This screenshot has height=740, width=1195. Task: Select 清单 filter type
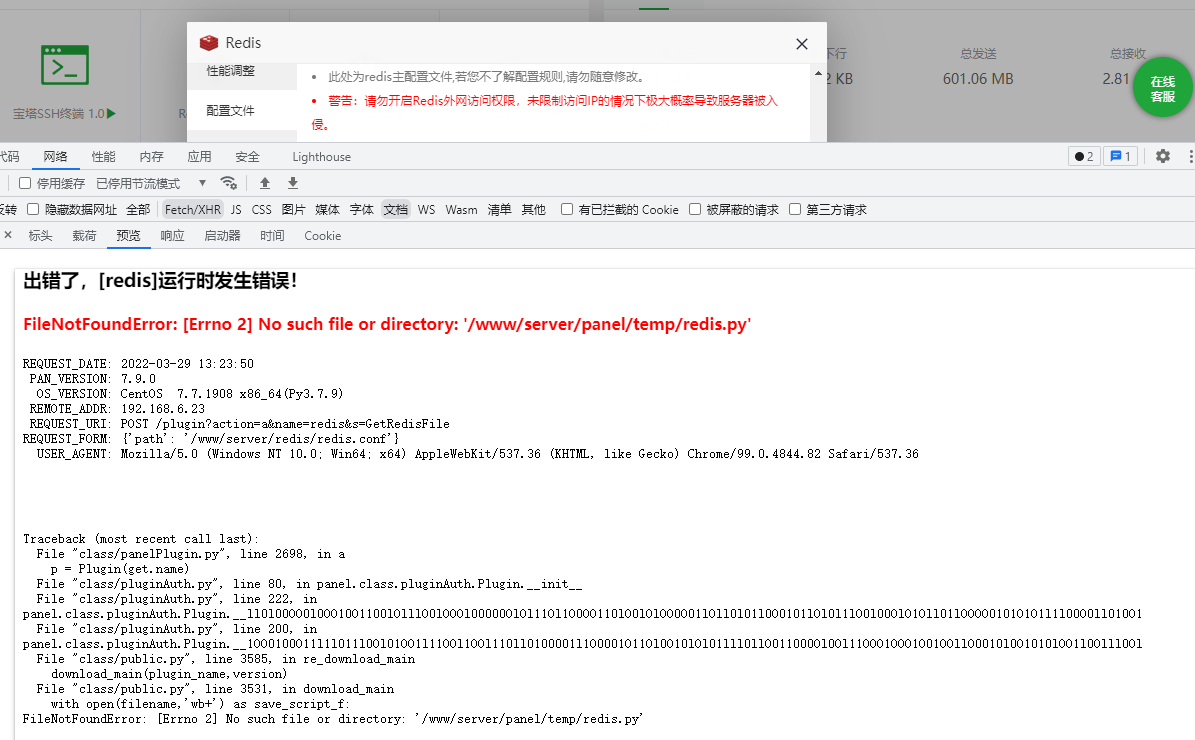point(499,210)
